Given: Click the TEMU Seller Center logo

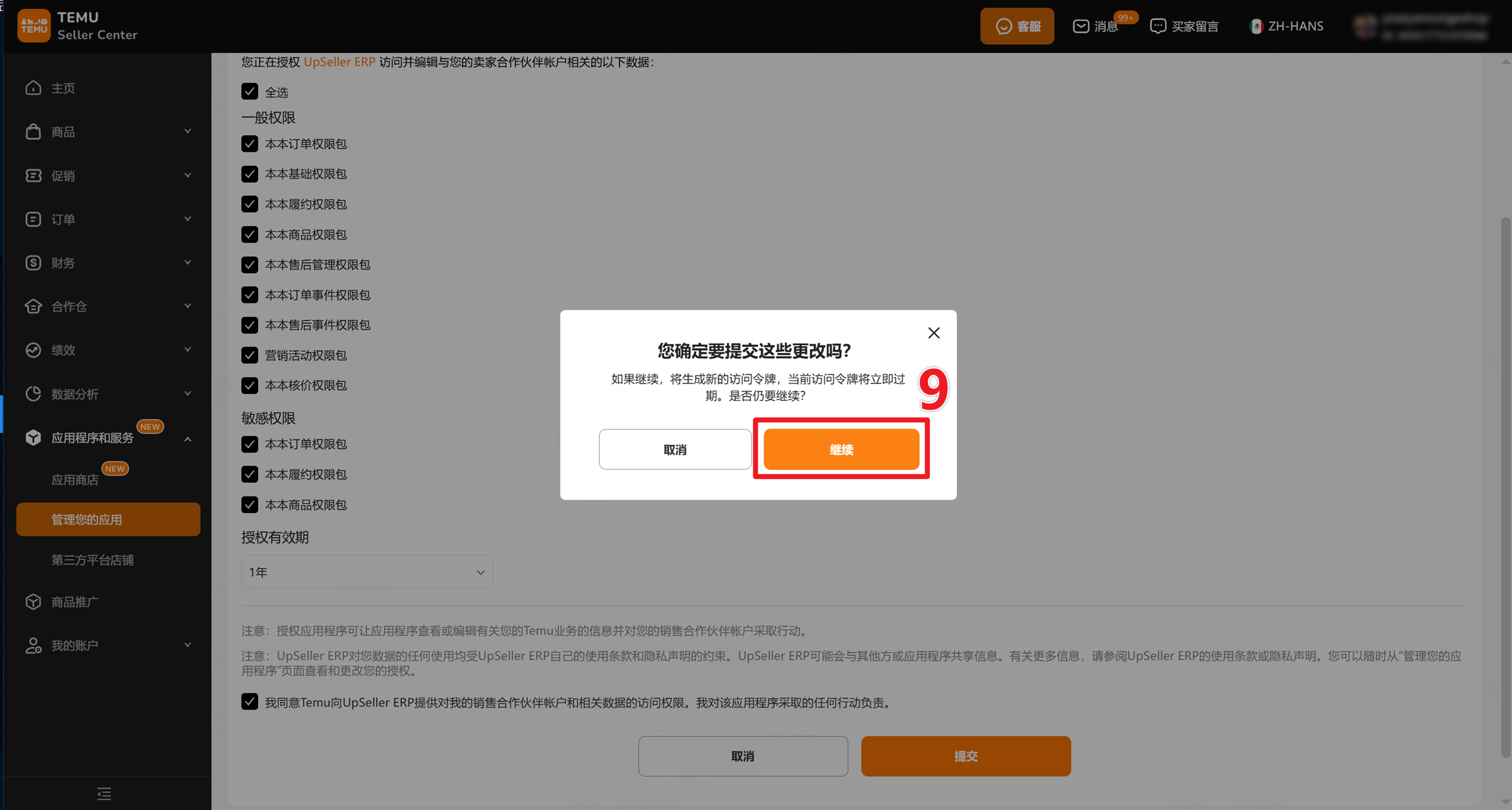Looking at the screenshot, I should pos(77,26).
